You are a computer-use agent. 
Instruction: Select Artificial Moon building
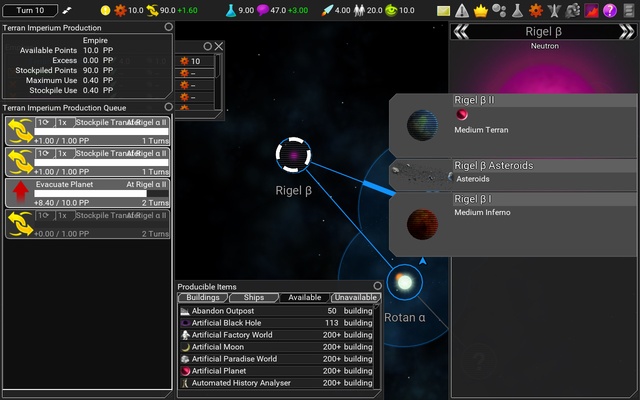coord(276,347)
